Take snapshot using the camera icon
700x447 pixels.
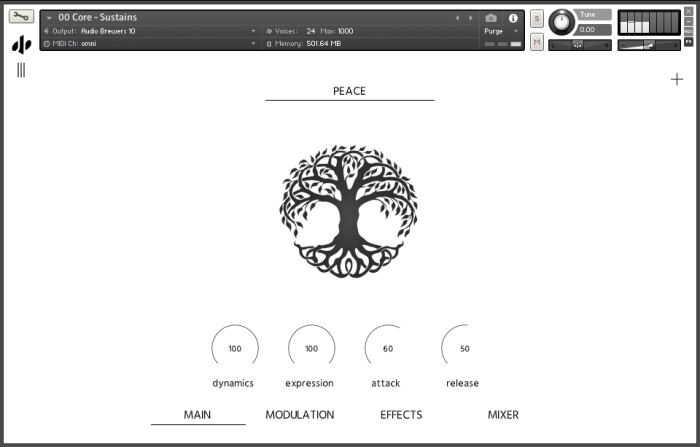click(491, 18)
